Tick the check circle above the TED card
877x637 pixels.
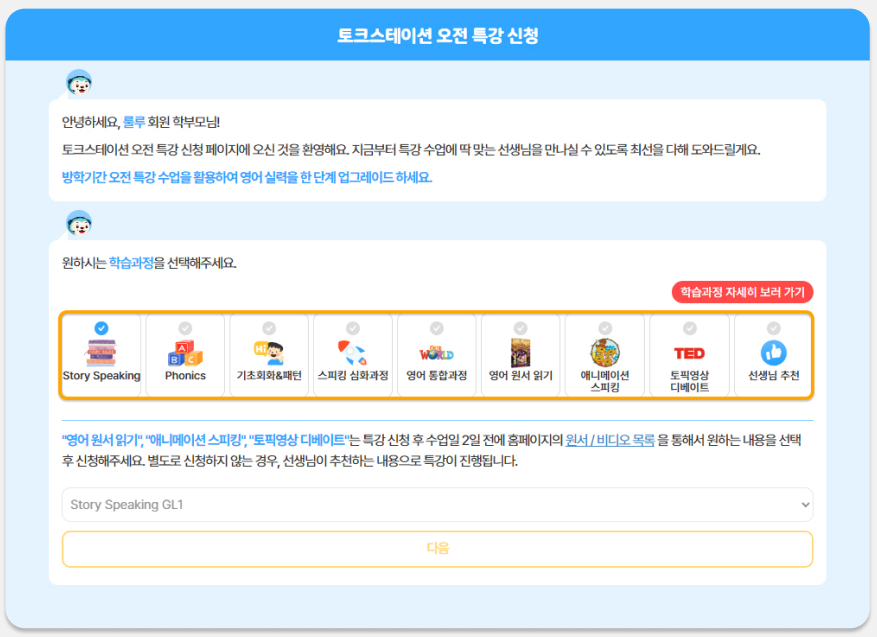click(x=689, y=328)
